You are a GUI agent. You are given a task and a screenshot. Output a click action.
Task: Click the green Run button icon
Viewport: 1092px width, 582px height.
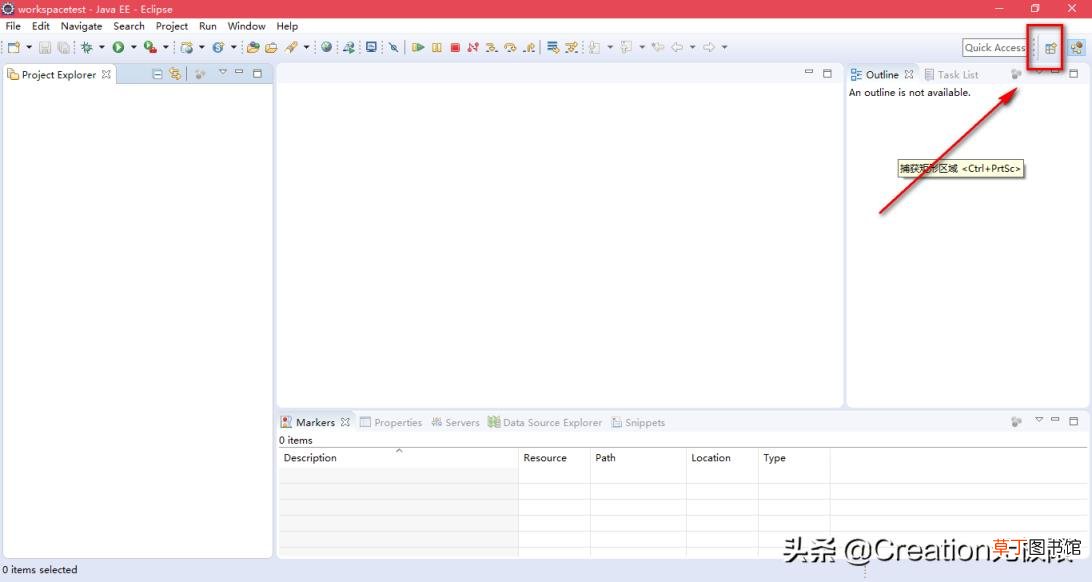coord(118,47)
